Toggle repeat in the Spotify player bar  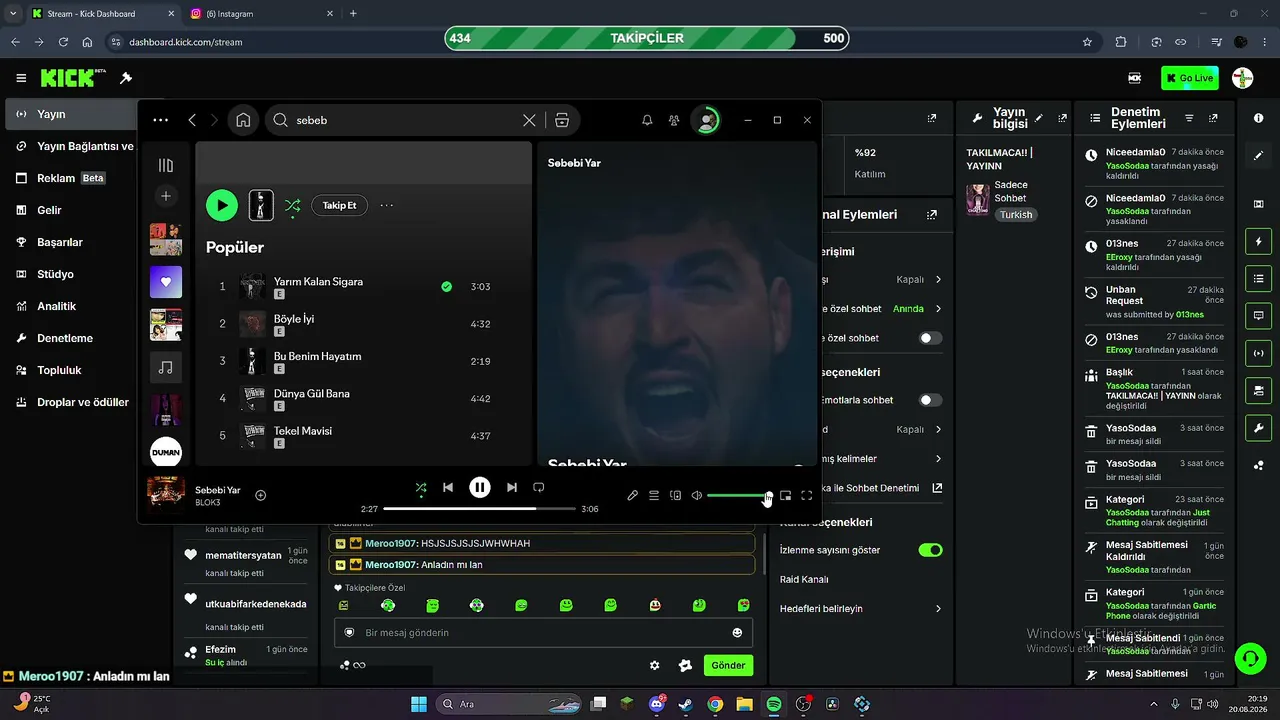[x=538, y=487]
